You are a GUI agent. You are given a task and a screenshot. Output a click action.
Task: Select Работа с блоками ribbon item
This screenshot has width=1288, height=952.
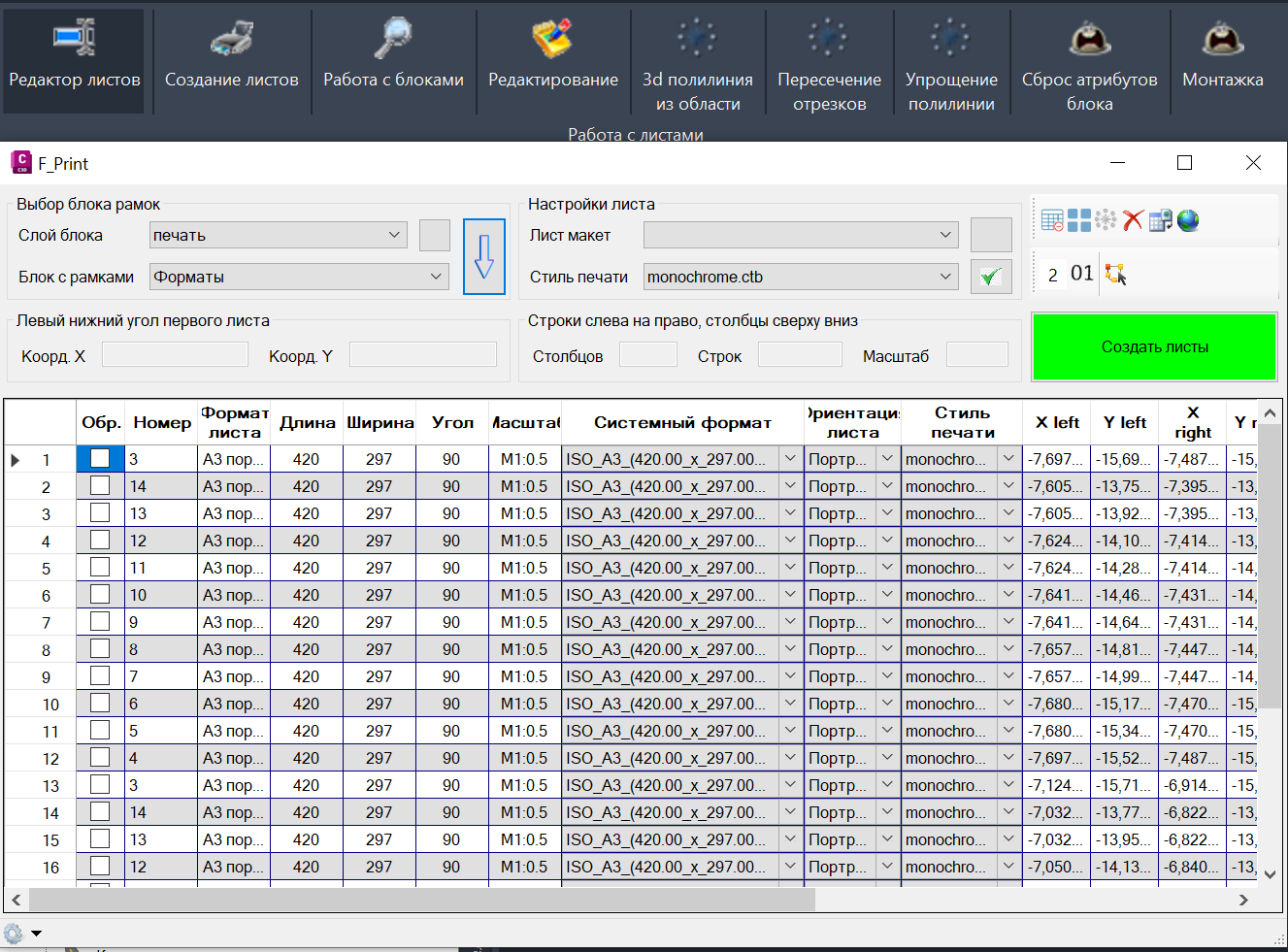[x=393, y=60]
